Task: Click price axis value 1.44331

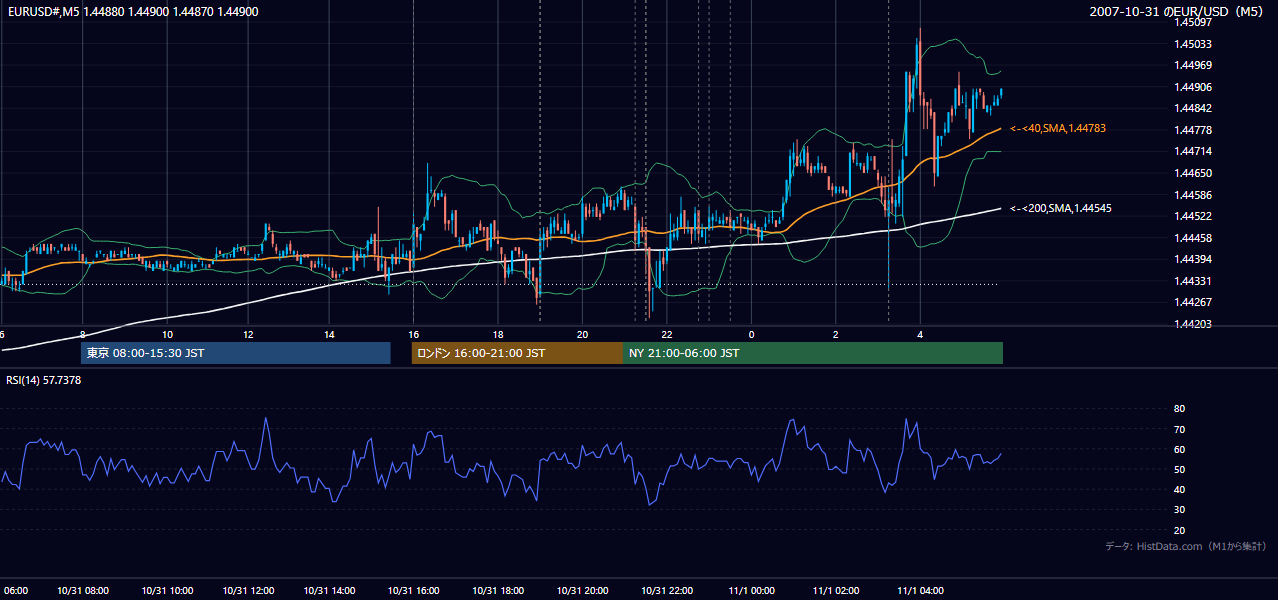Action: point(1192,281)
